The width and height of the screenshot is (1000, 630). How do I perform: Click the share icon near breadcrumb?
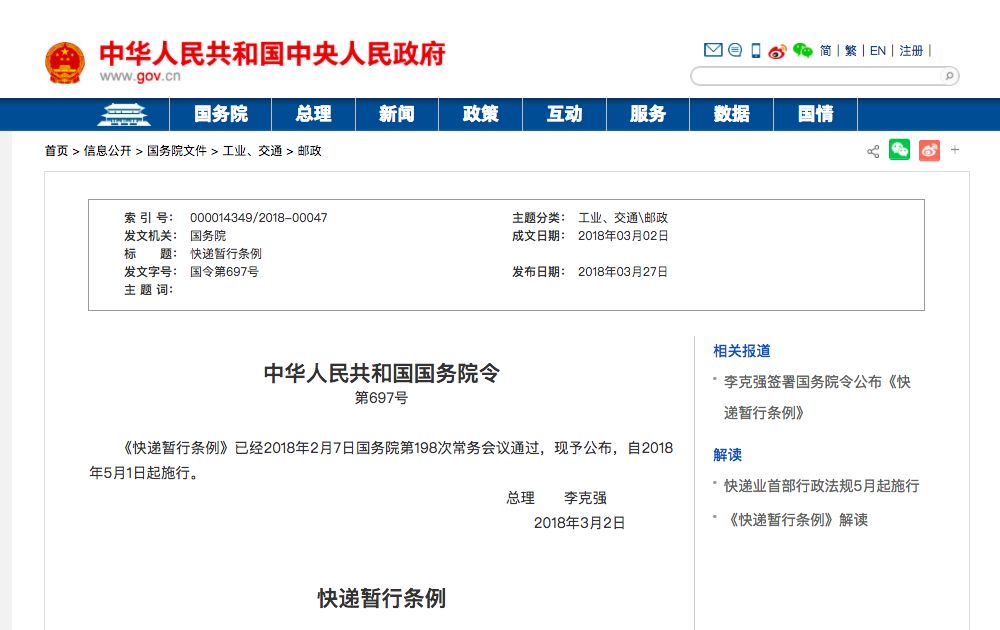coord(873,151)
